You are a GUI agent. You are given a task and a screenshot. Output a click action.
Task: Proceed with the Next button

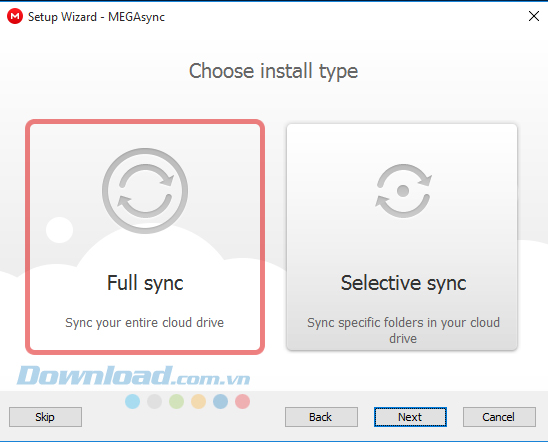point(410,417)
